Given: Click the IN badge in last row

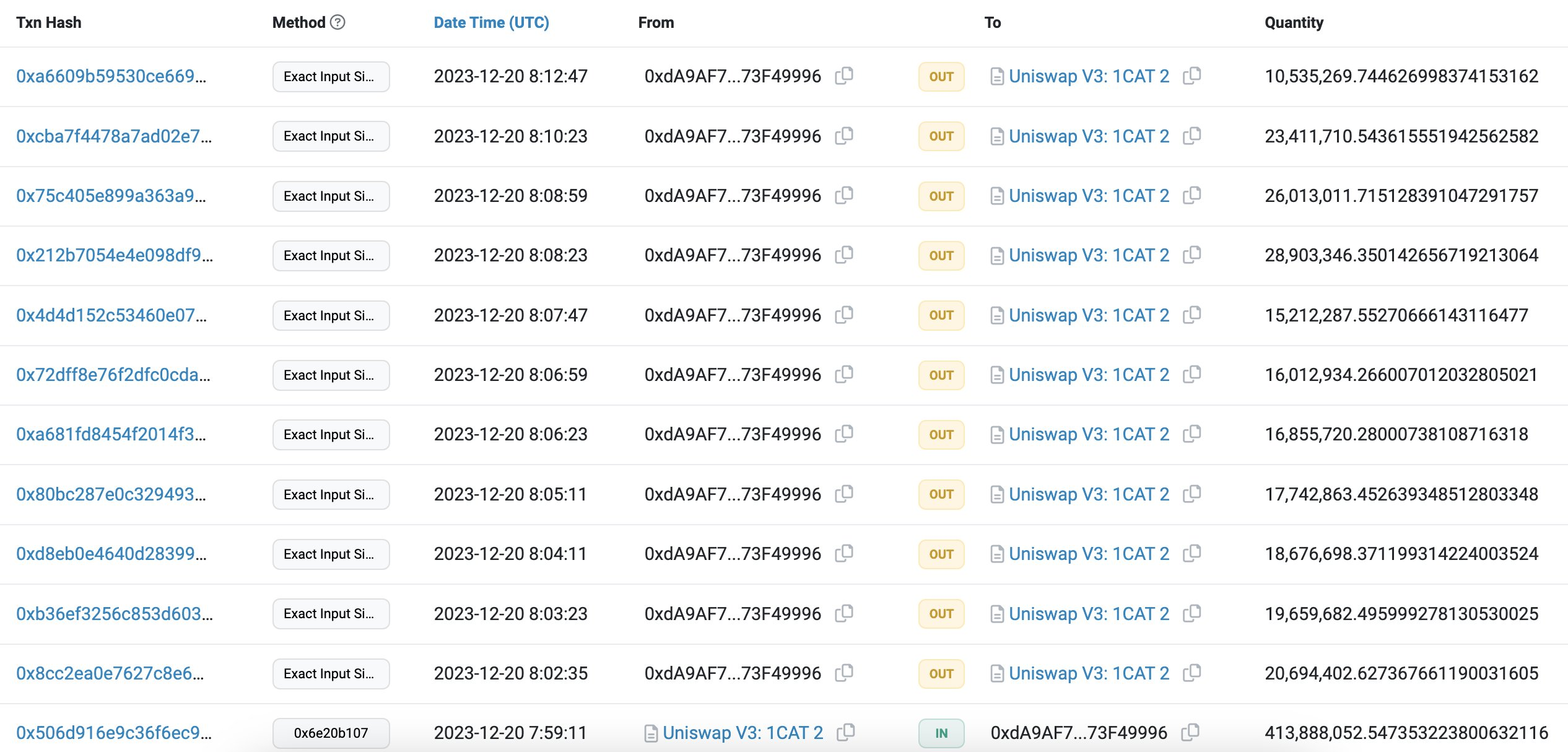Looking at the screenshot, I should pyautogui.click(x=941, y=733).
